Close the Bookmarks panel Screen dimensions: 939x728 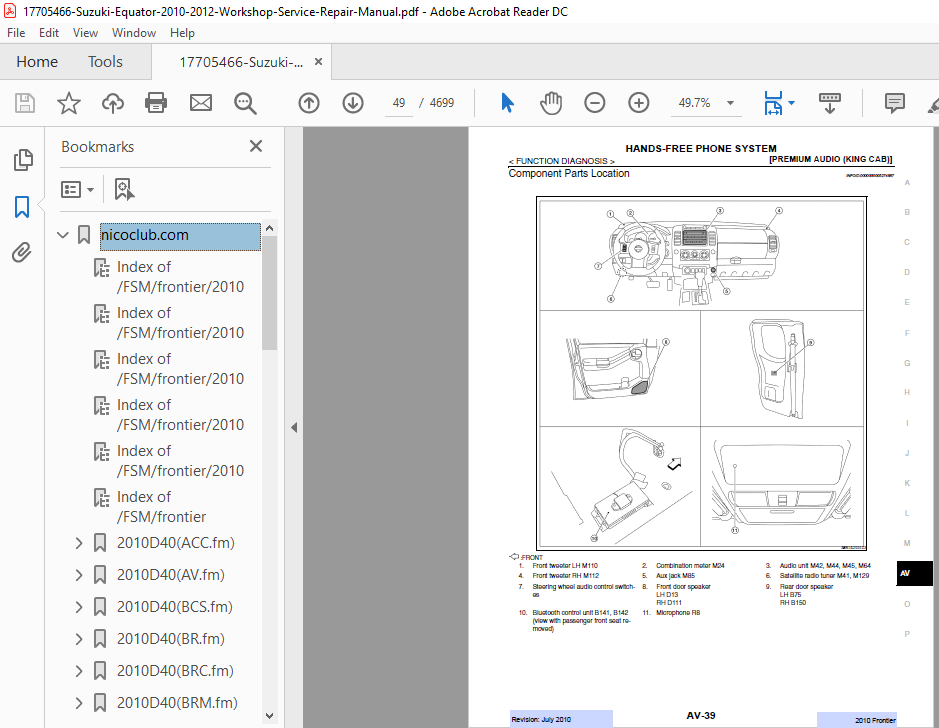point(256,146)
